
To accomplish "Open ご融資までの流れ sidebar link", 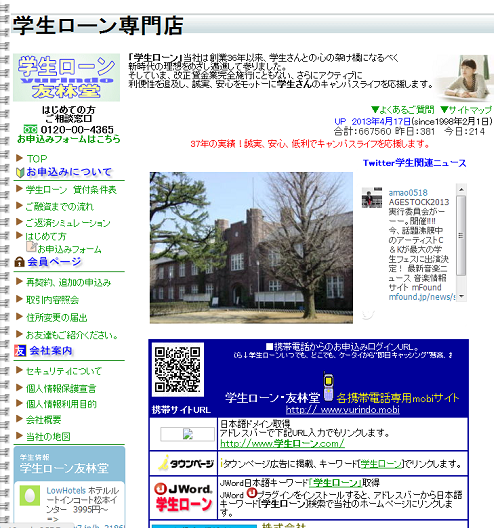I will [60, 206].
